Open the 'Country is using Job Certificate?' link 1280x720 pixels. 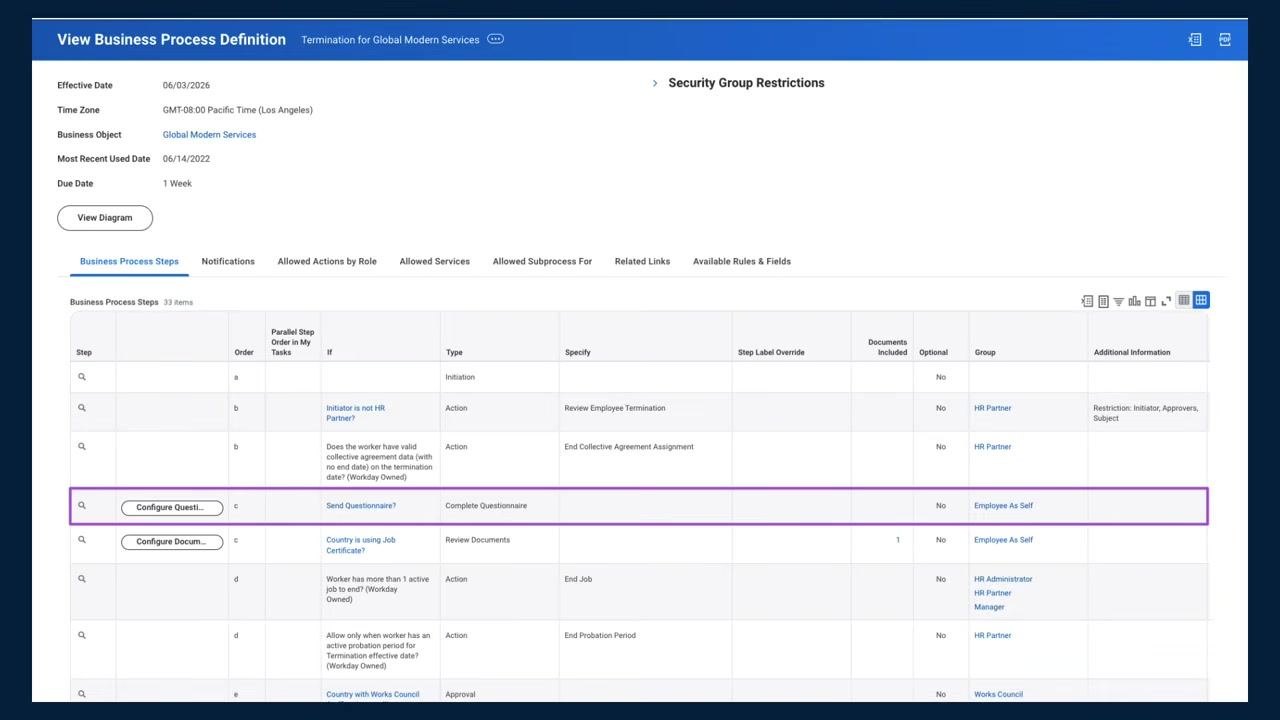360,545
